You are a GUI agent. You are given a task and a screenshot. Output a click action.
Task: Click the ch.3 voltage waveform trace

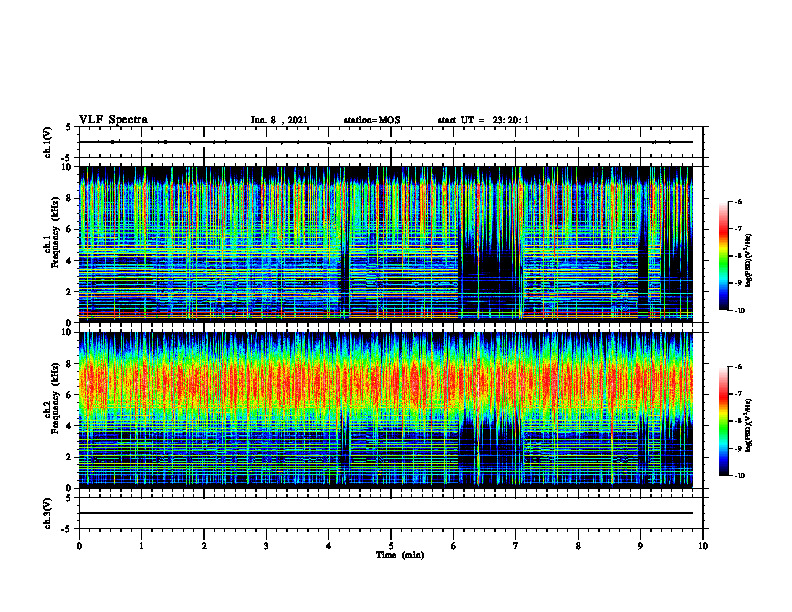pyautogui.click(x=386, y=513)
